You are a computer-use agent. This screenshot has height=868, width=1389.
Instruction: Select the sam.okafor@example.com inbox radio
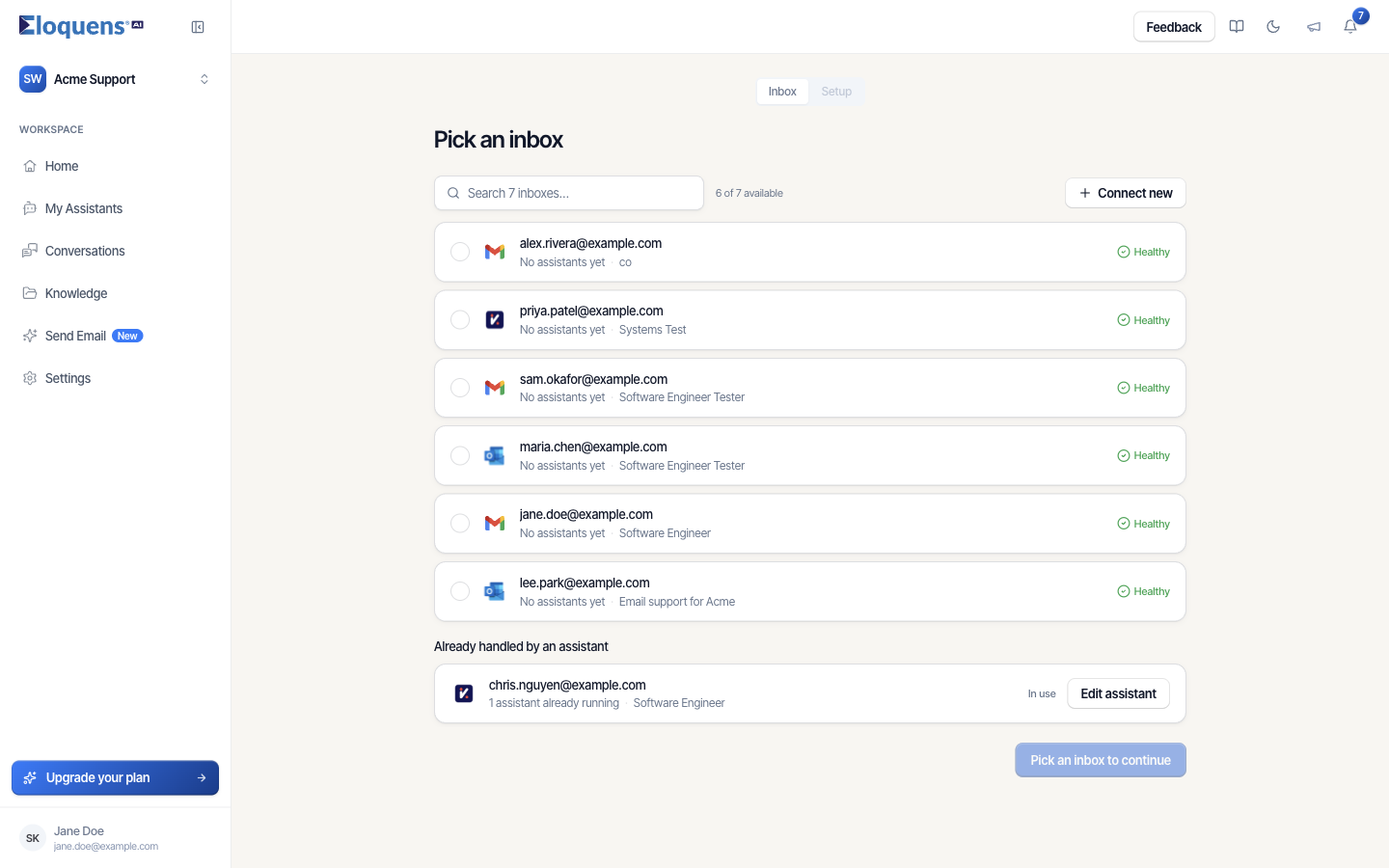[460, 388]
